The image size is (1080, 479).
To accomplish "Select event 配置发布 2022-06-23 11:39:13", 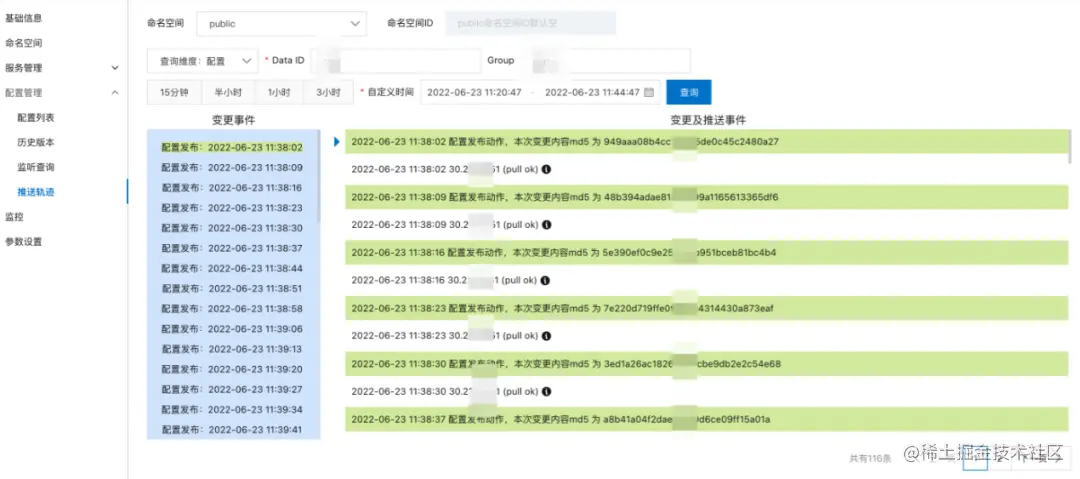I will (232, 349).
